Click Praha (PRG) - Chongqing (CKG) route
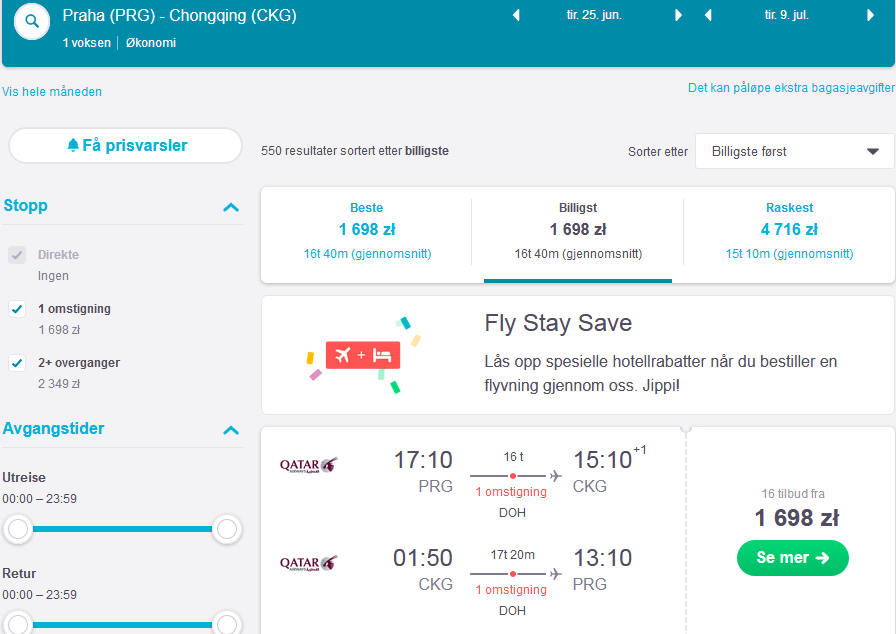The image size is (896, 634). [179, 15]
